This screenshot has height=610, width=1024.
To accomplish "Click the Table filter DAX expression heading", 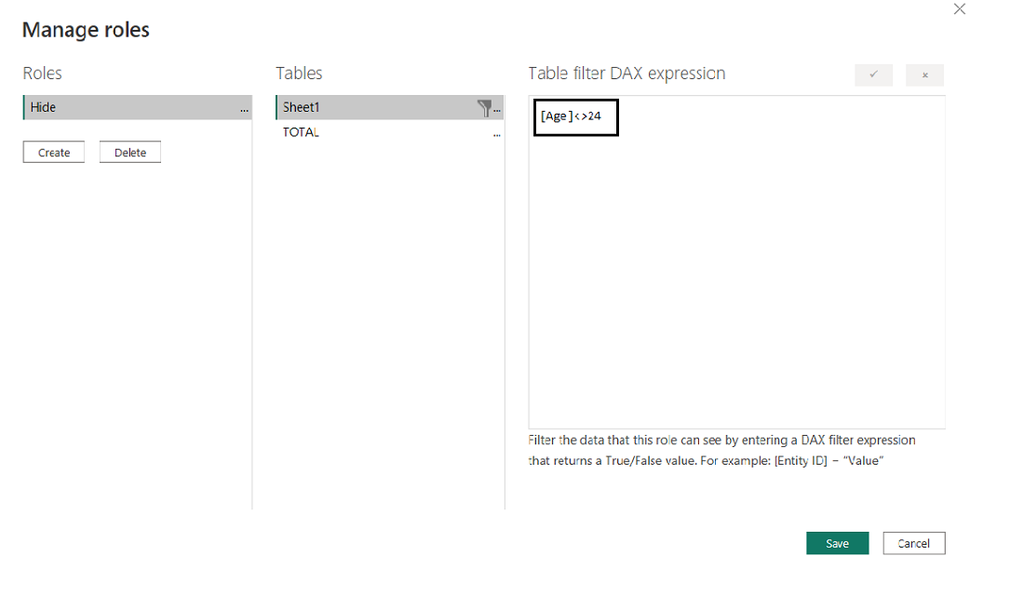I will pos(627,73).
